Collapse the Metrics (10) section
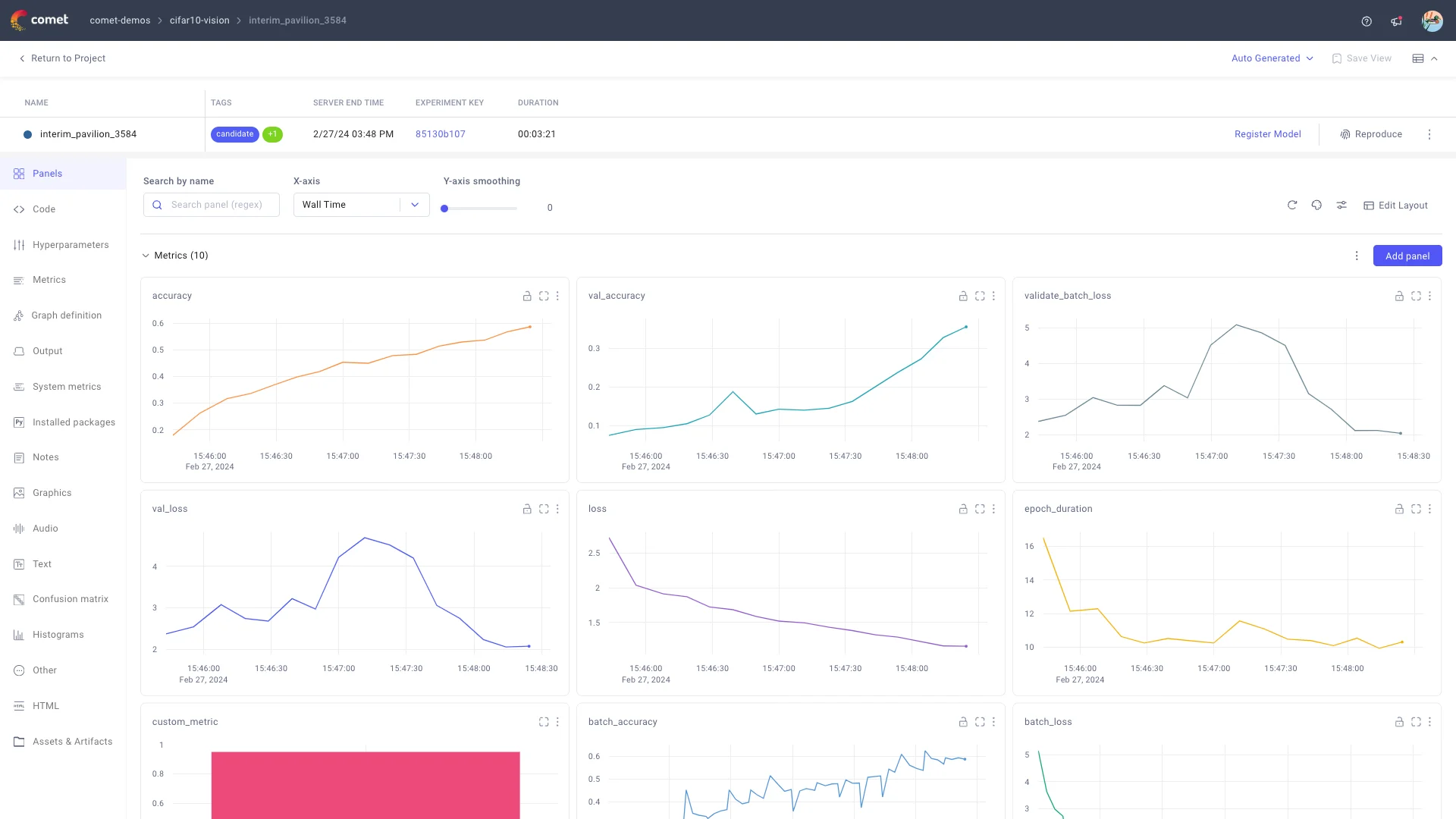 click(x=146, y=256)
